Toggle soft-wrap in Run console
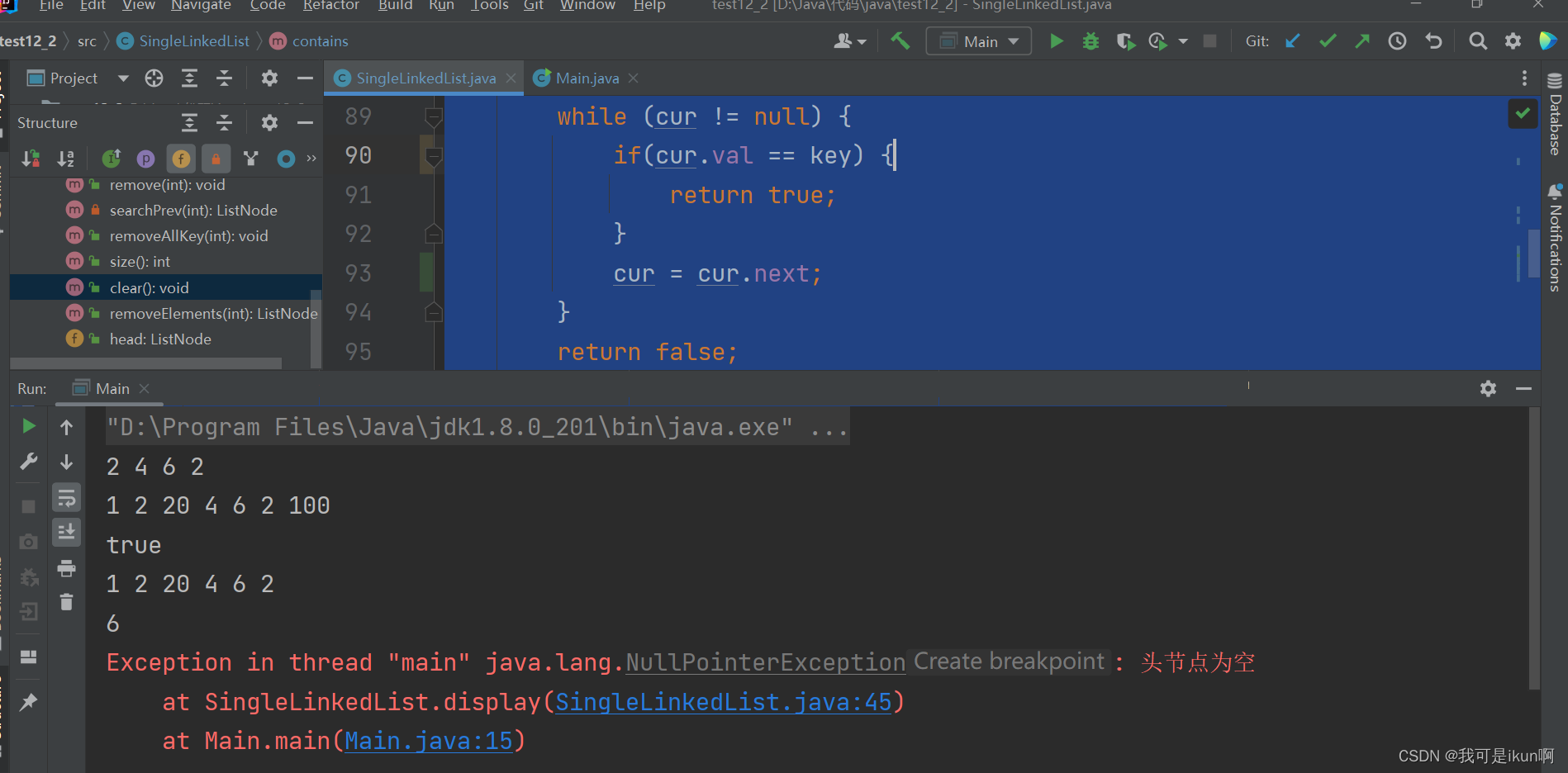This screenshot has width=1568, height=773. pos(67,497)
